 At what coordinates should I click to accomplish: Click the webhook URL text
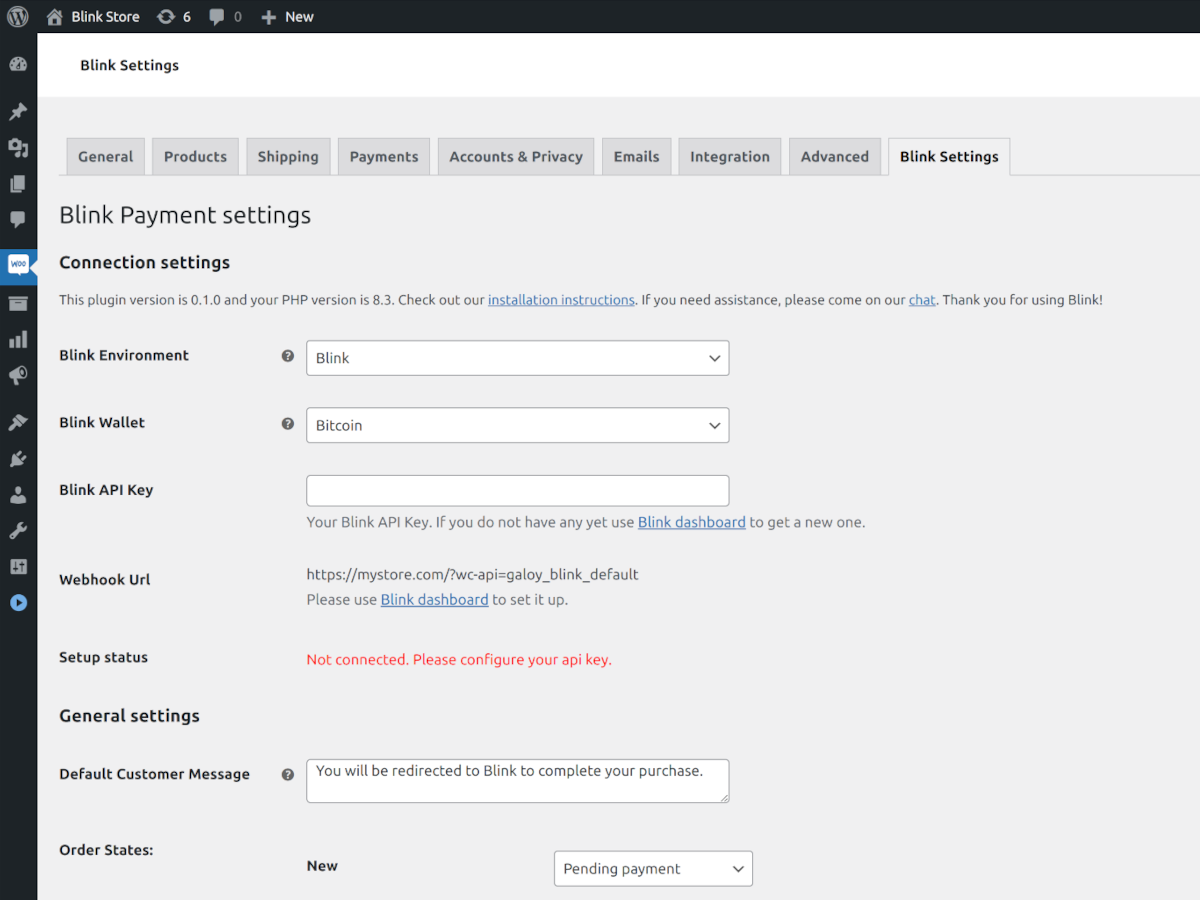pyautogui.click(x=472, y=574)
